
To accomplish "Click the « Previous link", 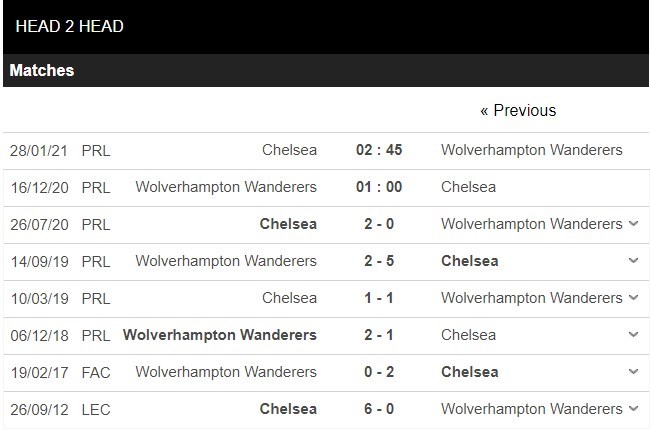I will point(517,110).
